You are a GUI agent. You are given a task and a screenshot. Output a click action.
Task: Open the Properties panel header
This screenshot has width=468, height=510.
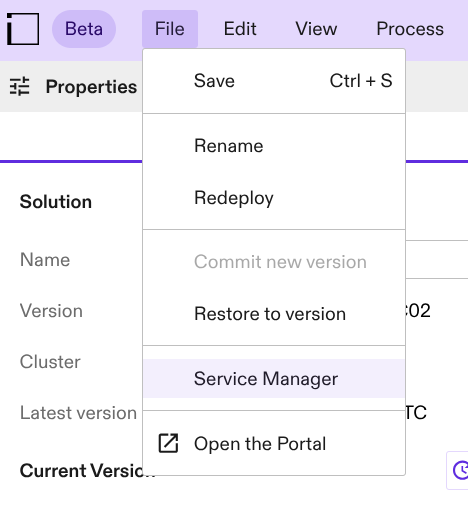91,87
